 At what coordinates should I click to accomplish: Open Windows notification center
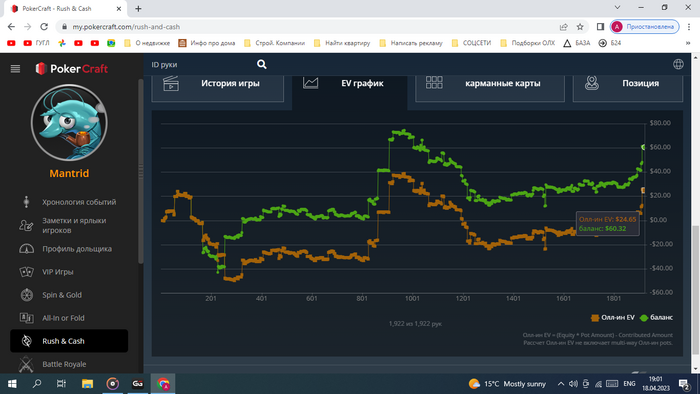pos(684,384)
